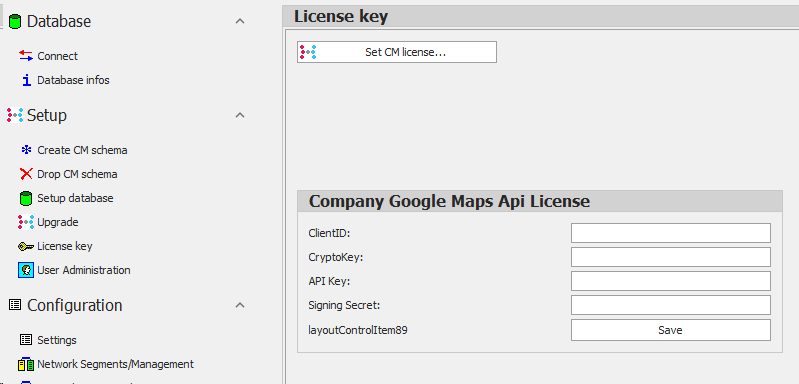Click the Set CM license... button
The height and width of the screenshot is (384, 799).
[397, 52]
